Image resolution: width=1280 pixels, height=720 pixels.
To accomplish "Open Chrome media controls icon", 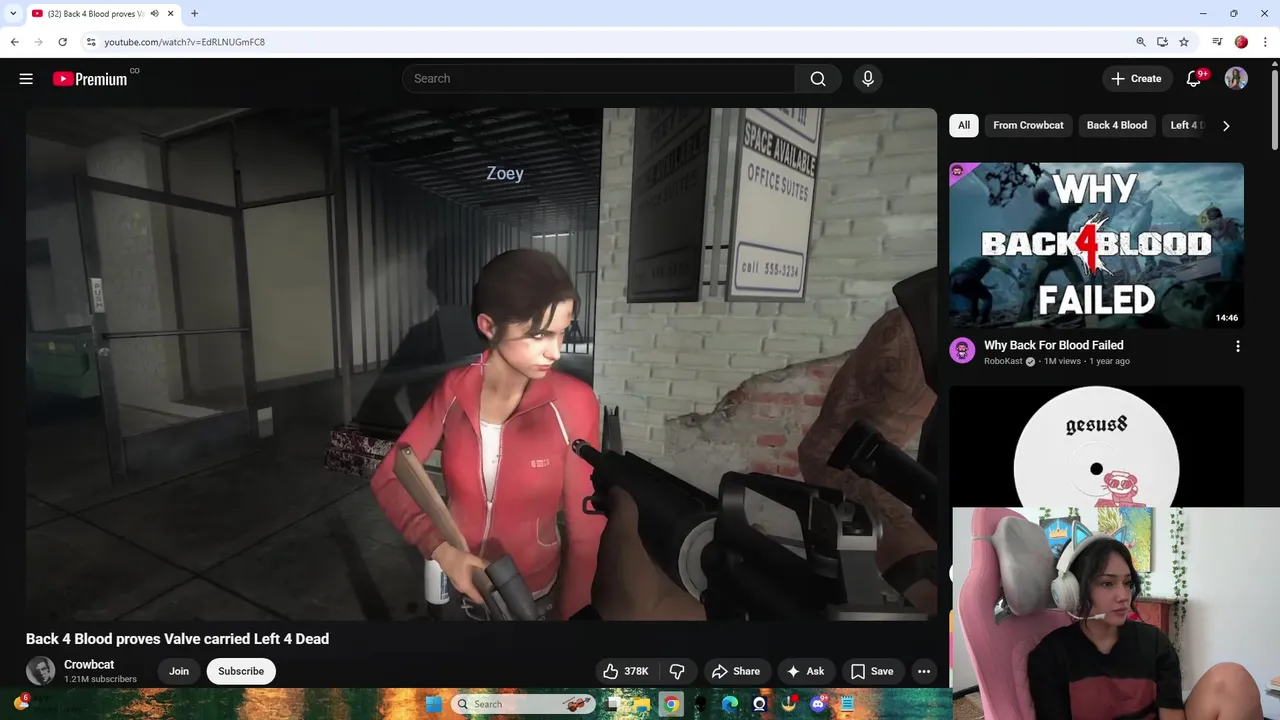I will click(1217, 42).
